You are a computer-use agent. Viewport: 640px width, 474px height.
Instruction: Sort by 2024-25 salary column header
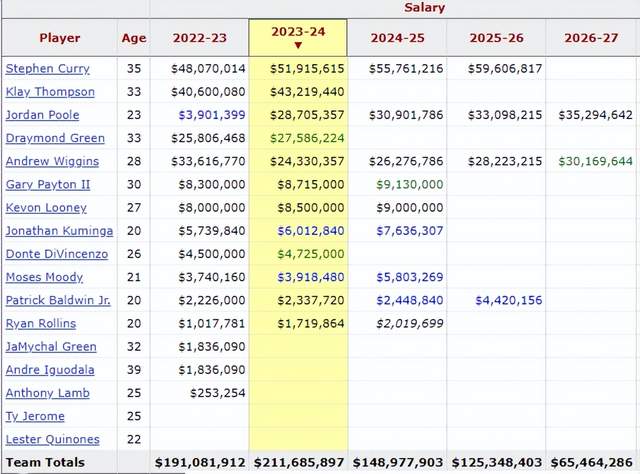click(x=397, y=38)
